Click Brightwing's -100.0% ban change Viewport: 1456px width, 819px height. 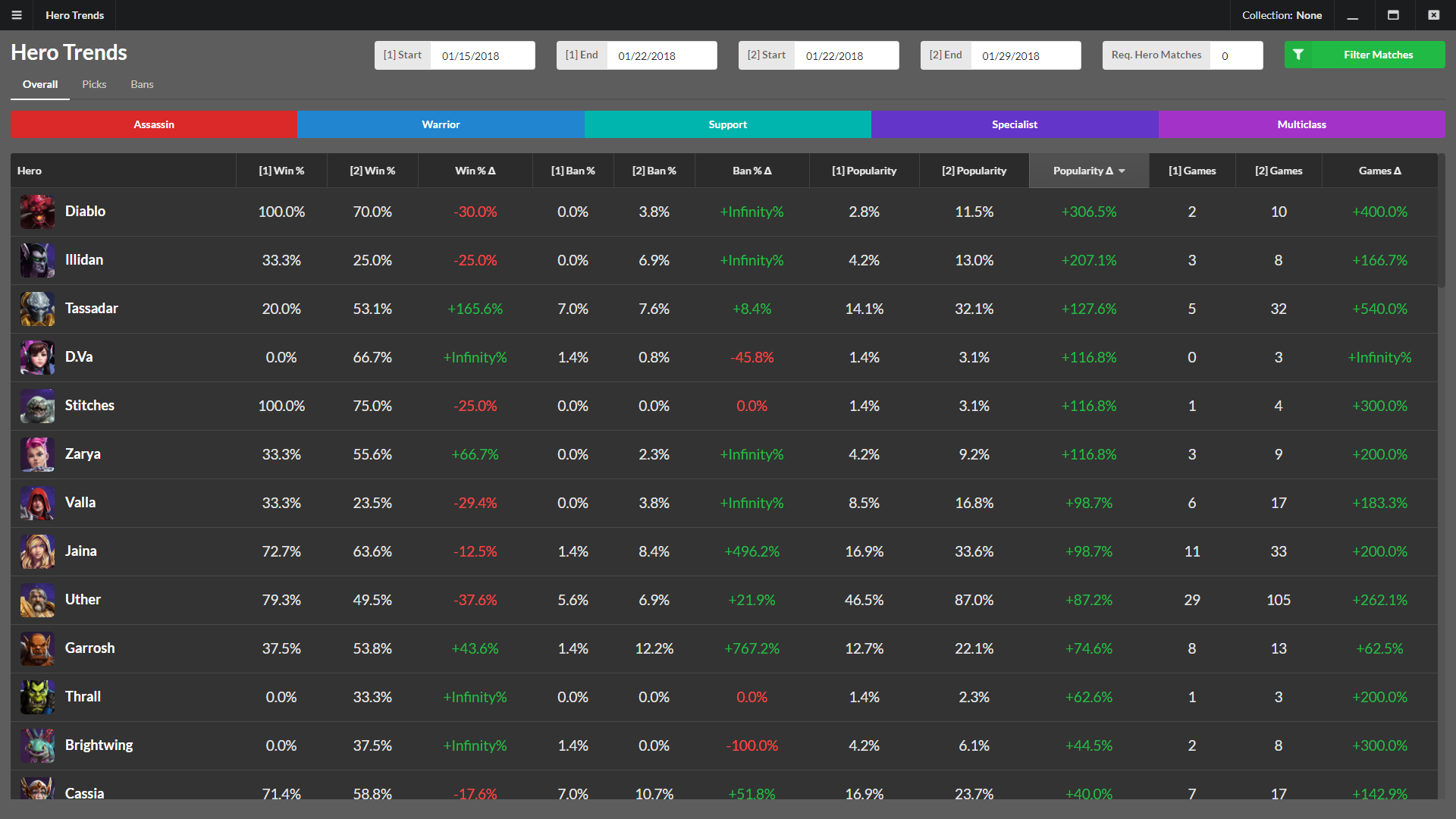(x=752, y=745)
